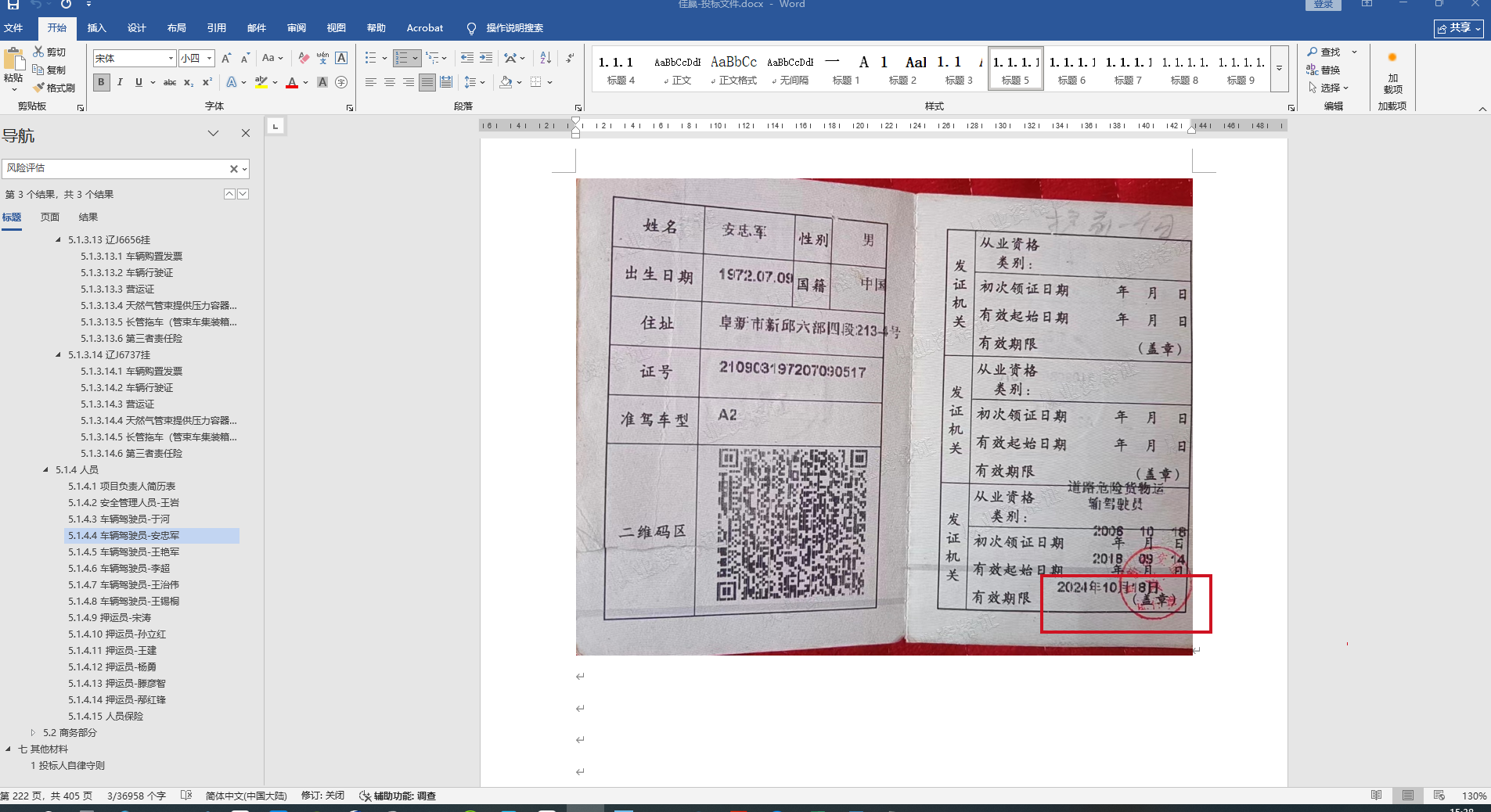This screenshot has width=1491, height=812.
Task: Toggle Bold formatting off
Action: (x=101, y=82)
